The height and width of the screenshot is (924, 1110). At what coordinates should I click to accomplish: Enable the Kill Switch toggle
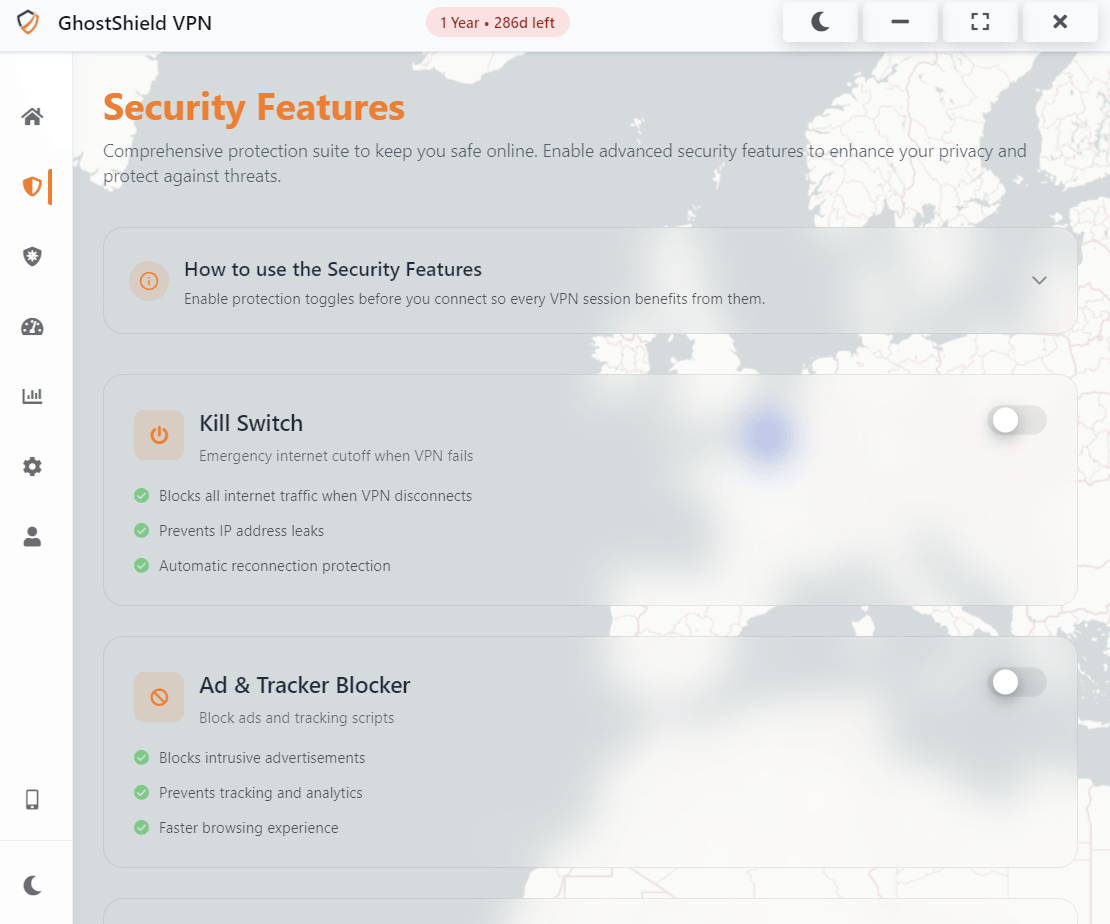click(x=1016, y=420)
